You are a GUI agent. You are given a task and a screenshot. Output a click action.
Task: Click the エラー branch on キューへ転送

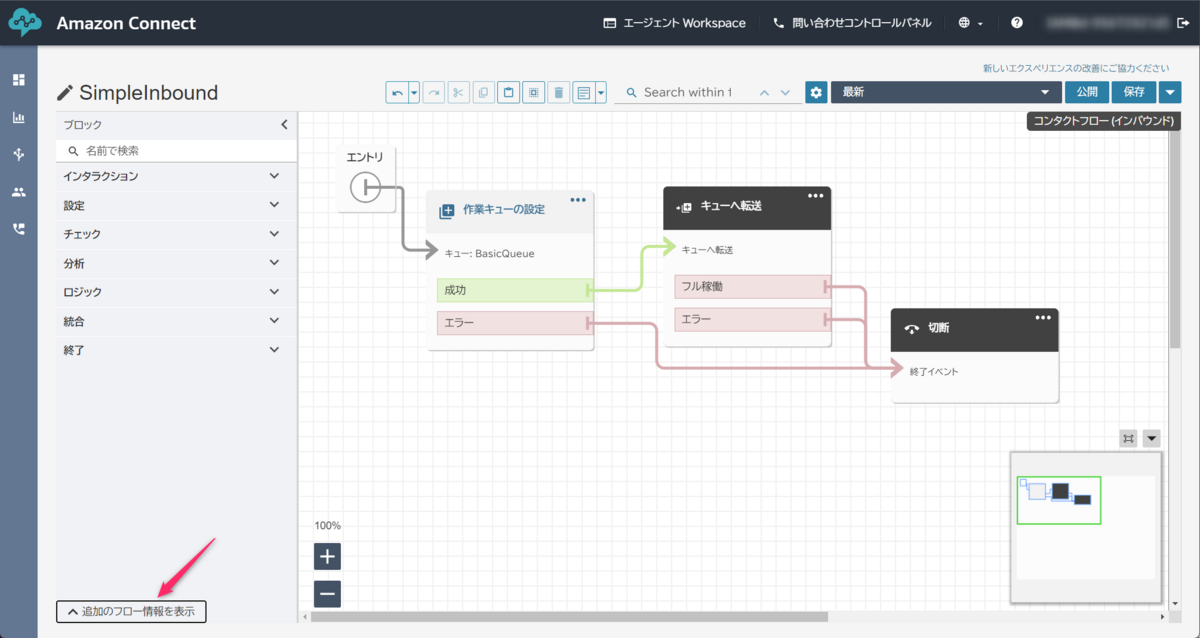click(x=753, y=320)
